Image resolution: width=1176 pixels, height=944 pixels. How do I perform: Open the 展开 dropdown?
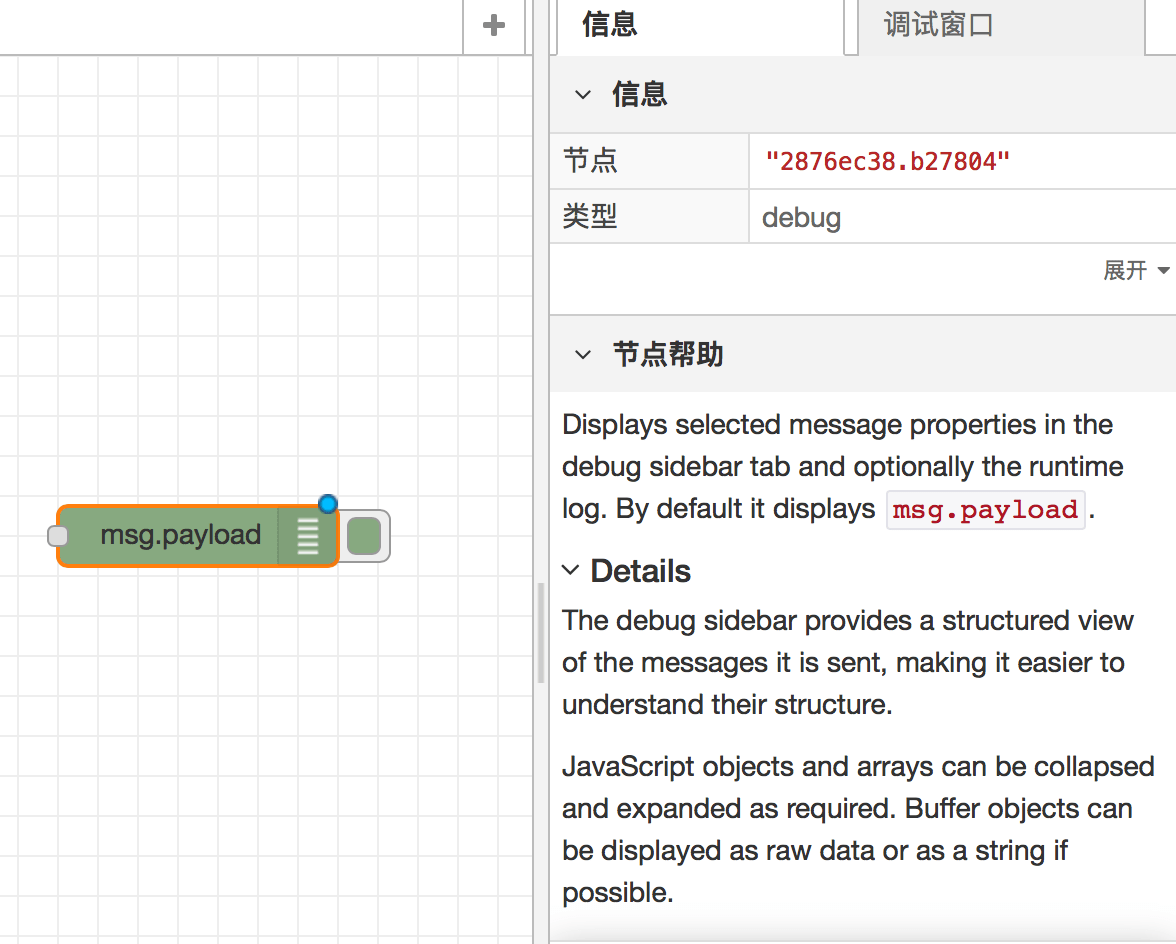[1136, 270]
